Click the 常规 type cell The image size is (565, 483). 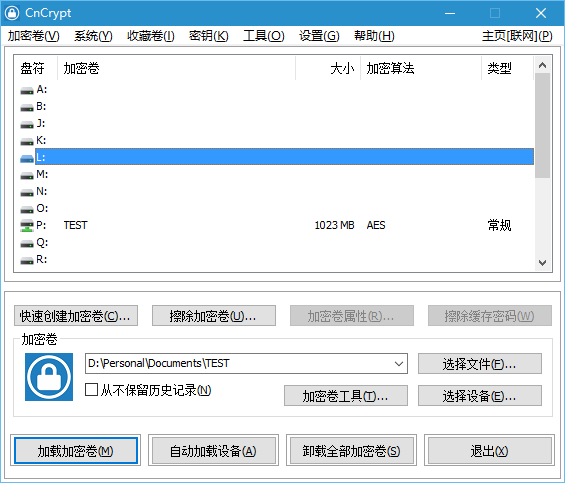[x=499, y=226]
